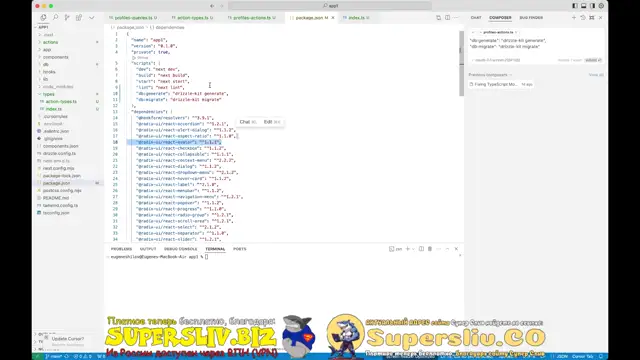This screenshot has height=360, width=640.
Task: Switch to the index.ts editor tab
Action: click(x=356, y=18)
